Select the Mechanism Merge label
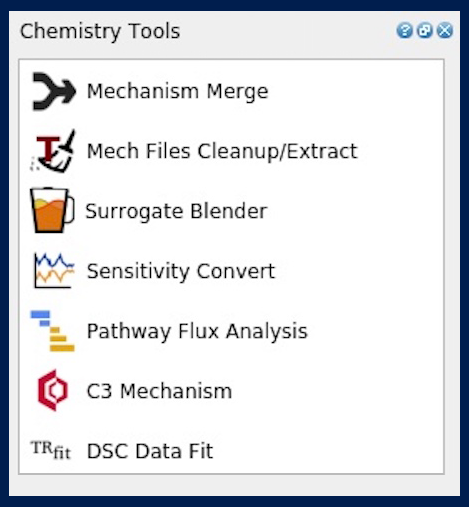Screen dimensions: 469x507 click(x=177, y=91)
